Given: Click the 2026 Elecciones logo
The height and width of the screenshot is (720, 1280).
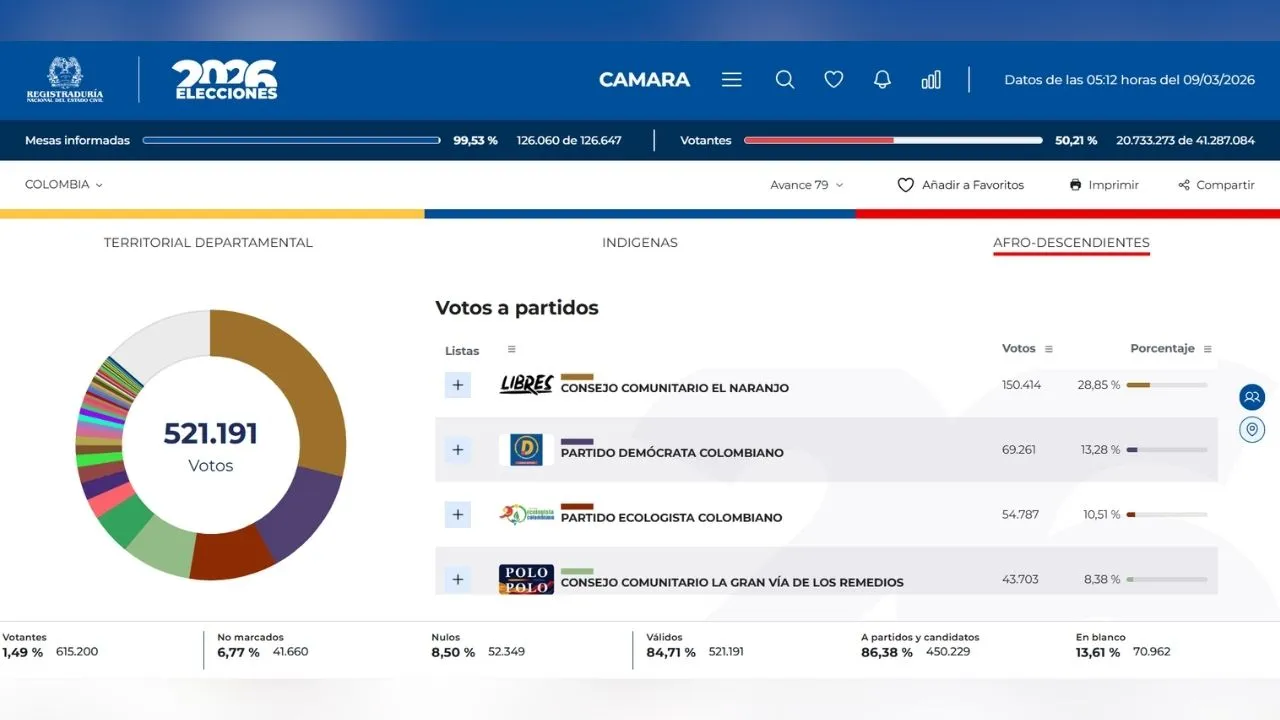Looking at the screenshot, I should click(226, 80).
